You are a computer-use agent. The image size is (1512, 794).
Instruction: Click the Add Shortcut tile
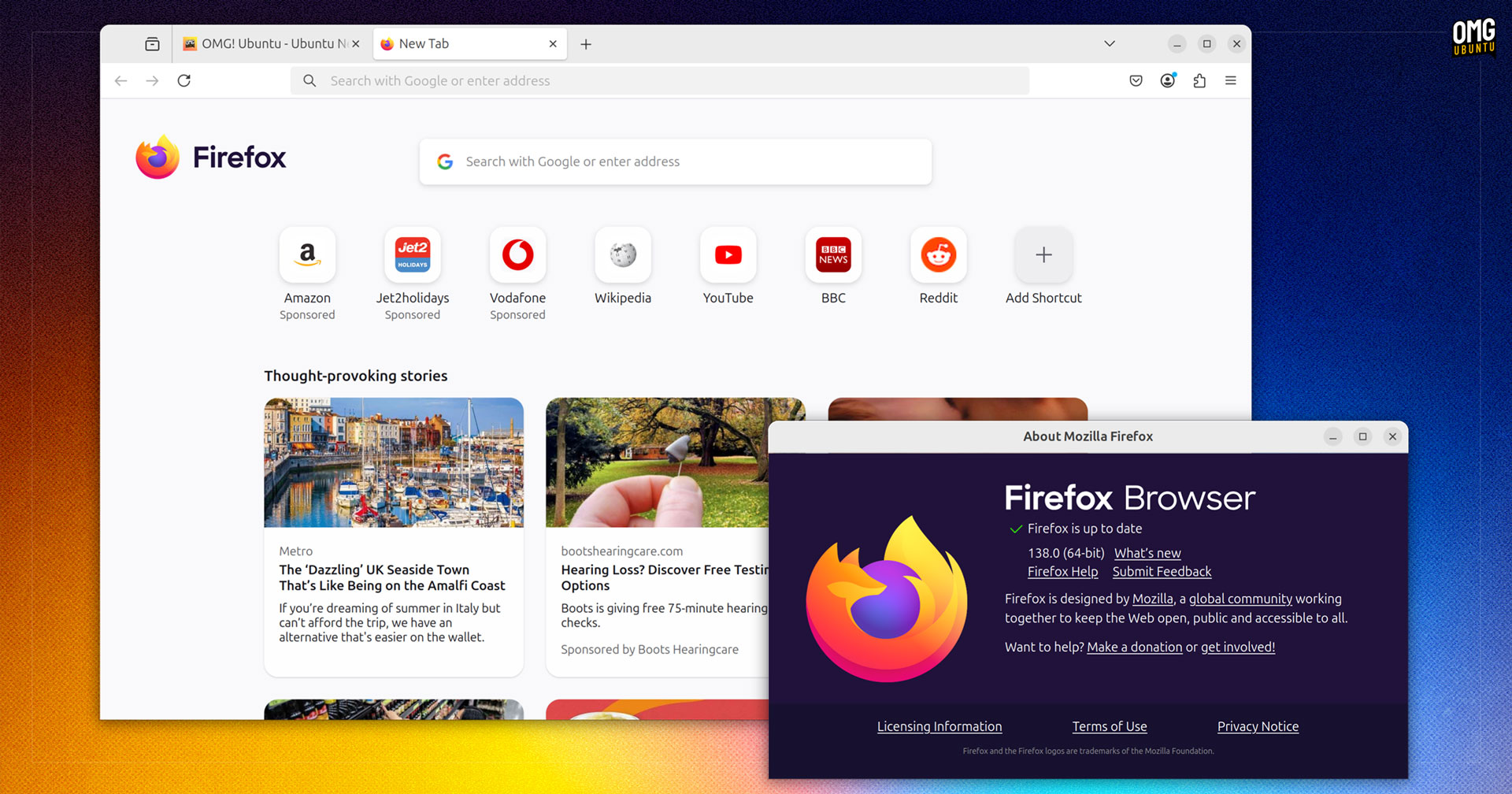1043,255
